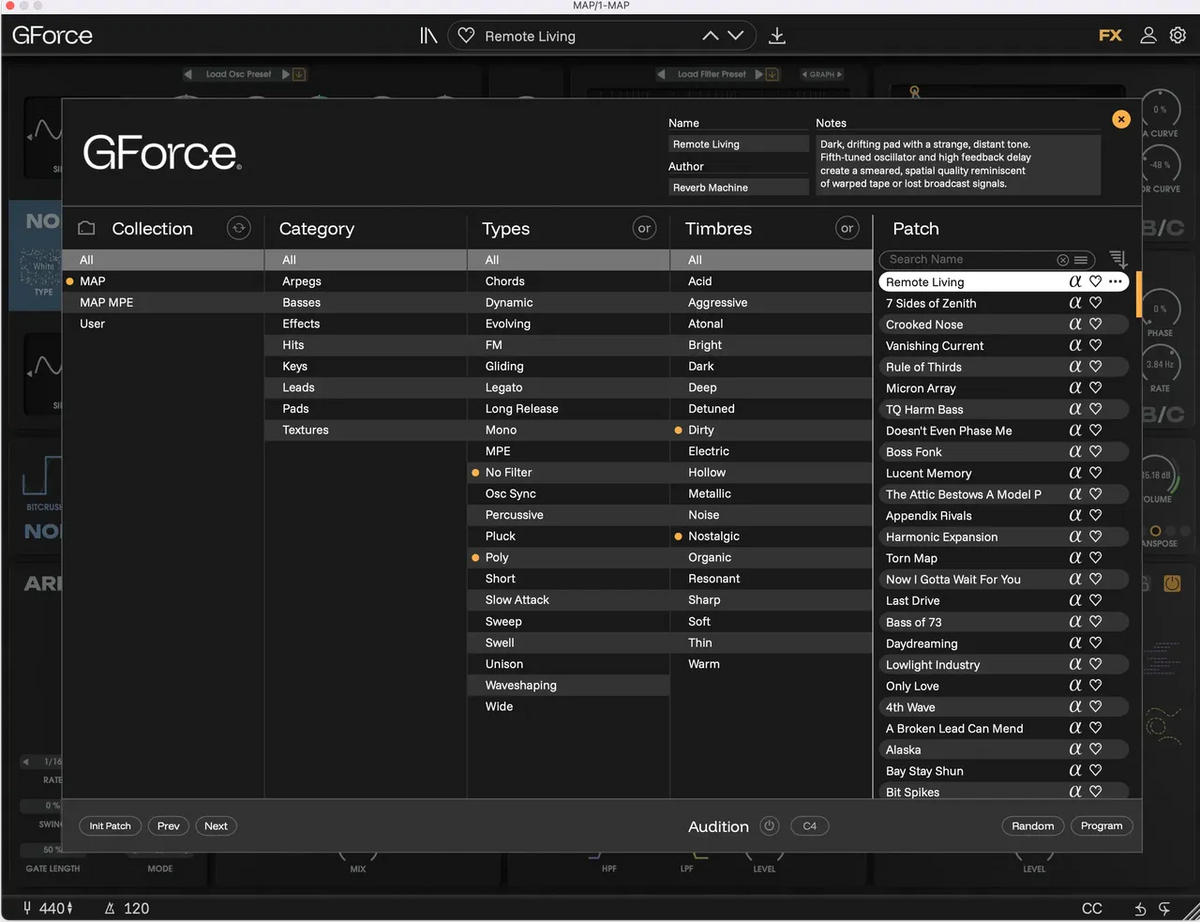The image size is (1200, 922).
Task: Click the metronome tempo icon
Action: click(110, 908)
